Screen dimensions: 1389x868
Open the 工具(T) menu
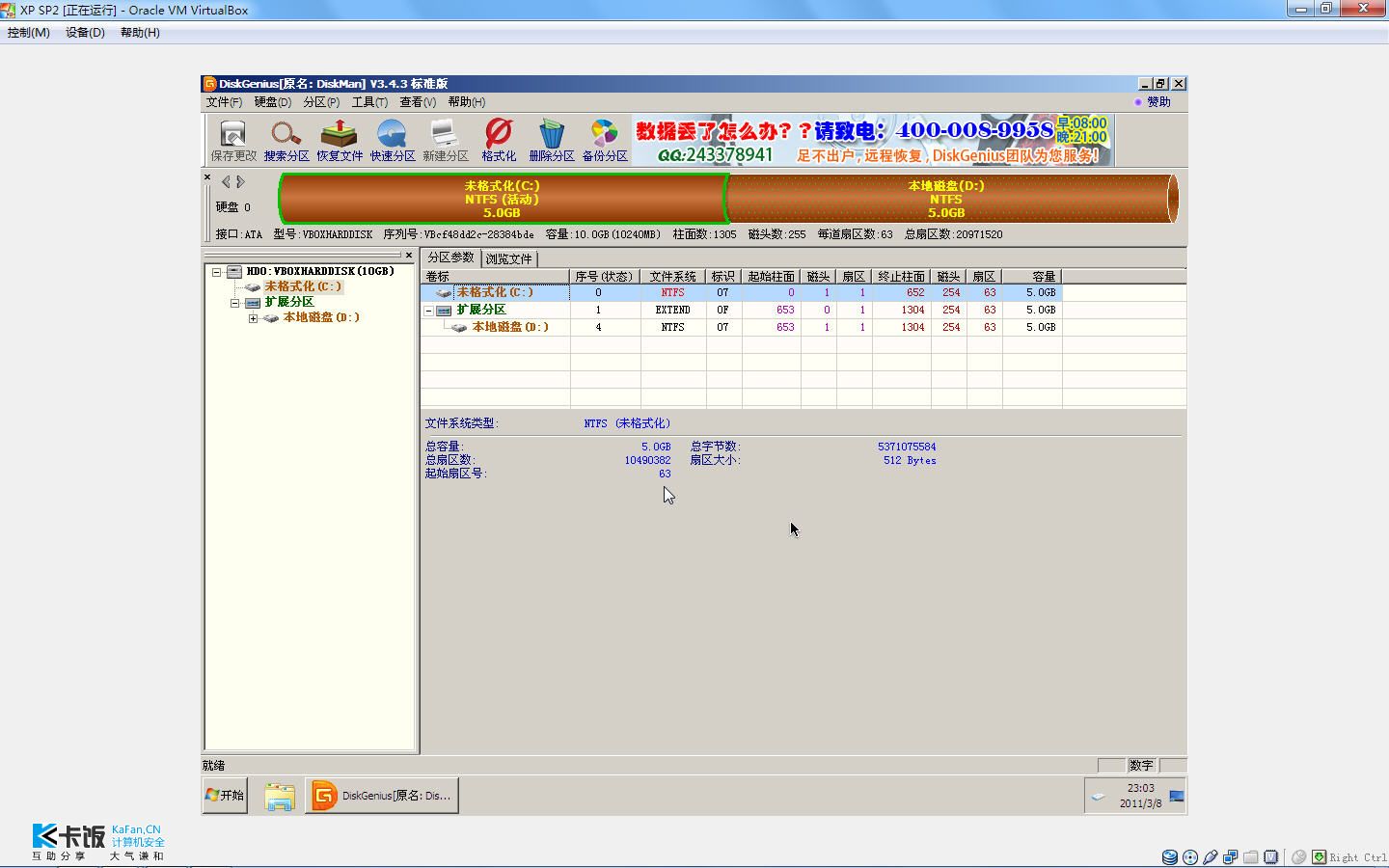click(x=369, y=102)
